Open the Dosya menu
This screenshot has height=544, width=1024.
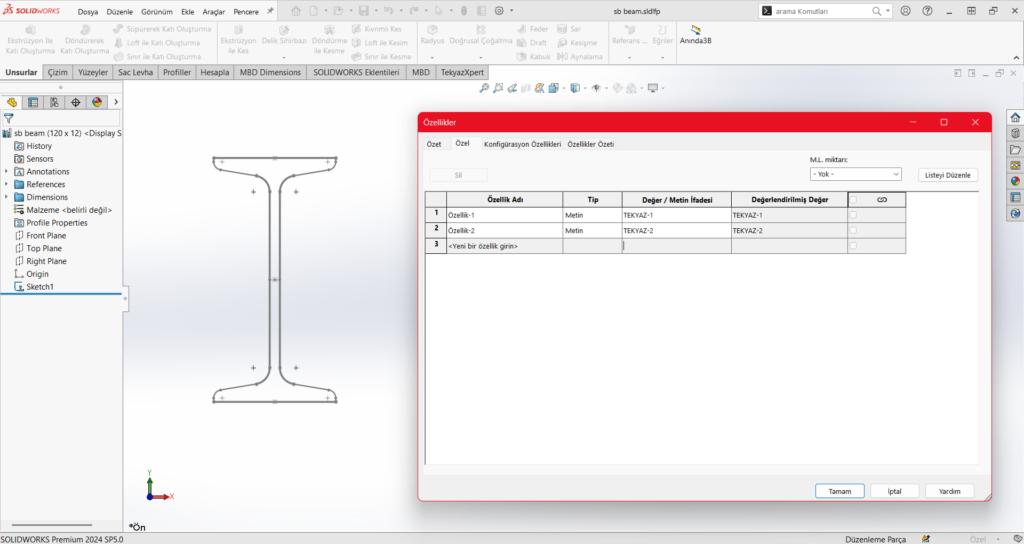(x=88, y=12)
